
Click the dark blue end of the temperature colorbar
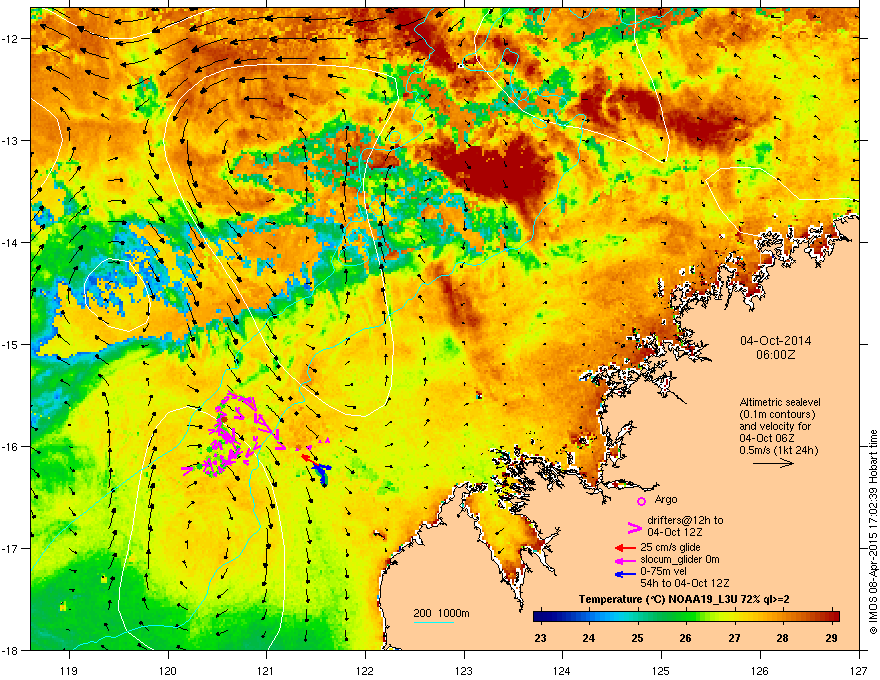coord(540,616)
